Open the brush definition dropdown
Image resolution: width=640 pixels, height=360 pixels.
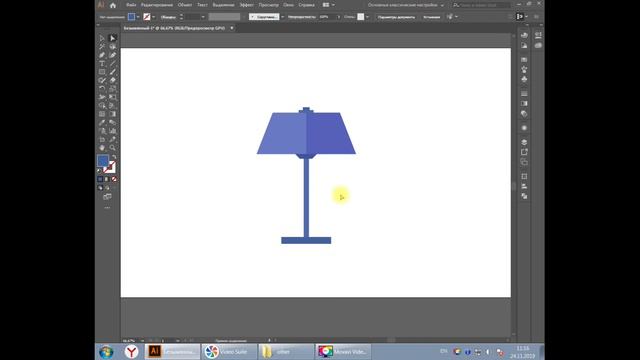[x=282, y=17]
